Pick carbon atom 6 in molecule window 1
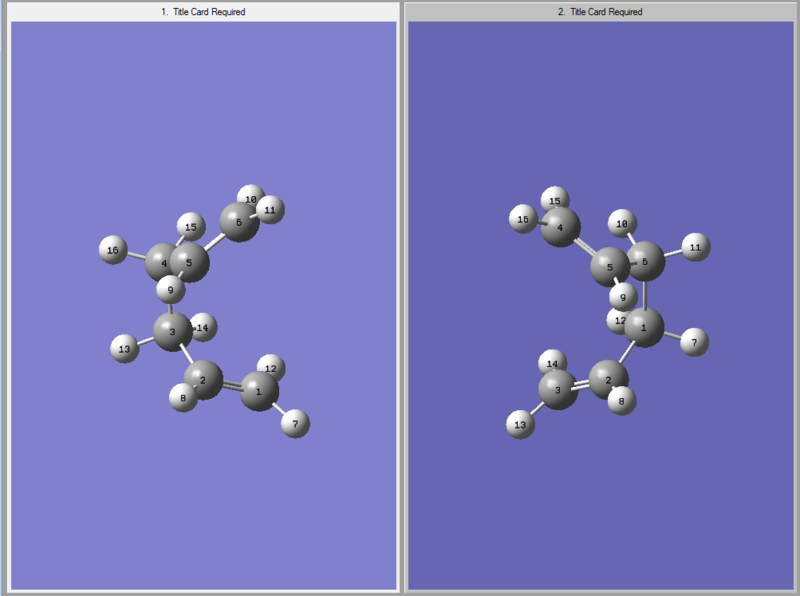800x596 pixels. (239, 222)
